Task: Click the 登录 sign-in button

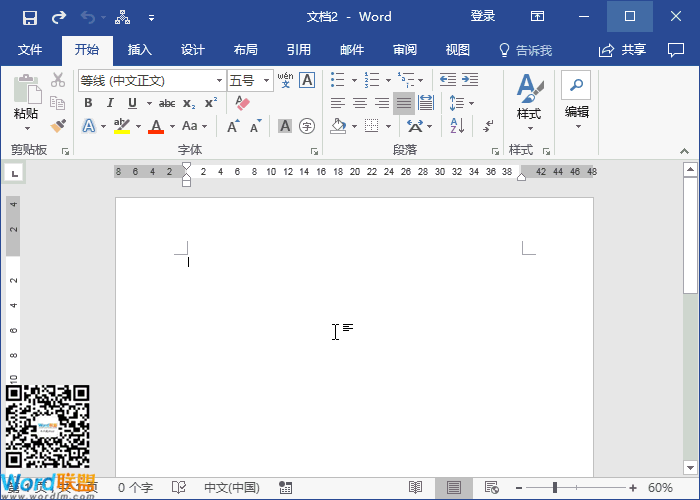Action: [x=483, y=17]
